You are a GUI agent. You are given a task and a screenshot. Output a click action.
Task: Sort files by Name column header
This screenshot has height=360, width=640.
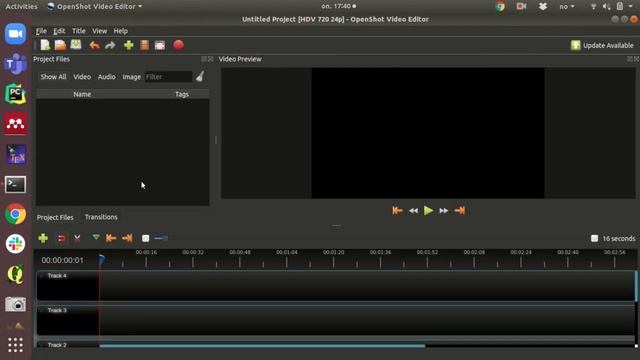tap(82, 94)
